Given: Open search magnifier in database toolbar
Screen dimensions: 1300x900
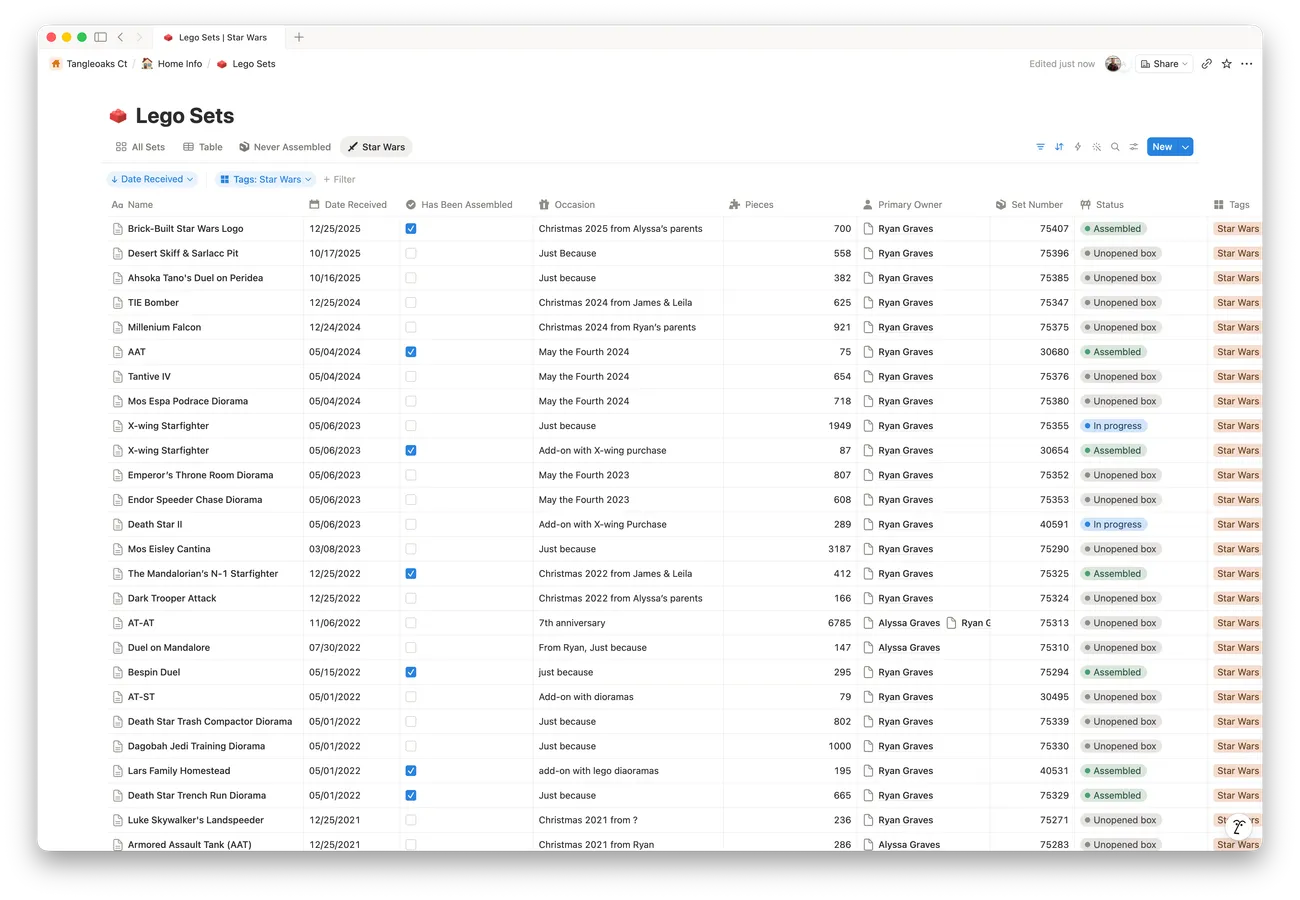Looking at the screenshot, I should coord(1116,147).
